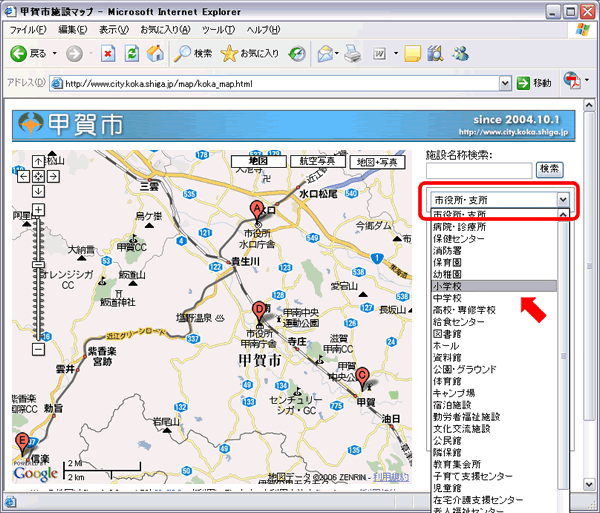Click the Adobe PDF toolbar icon
600x513 pixels.
[572, 81]
